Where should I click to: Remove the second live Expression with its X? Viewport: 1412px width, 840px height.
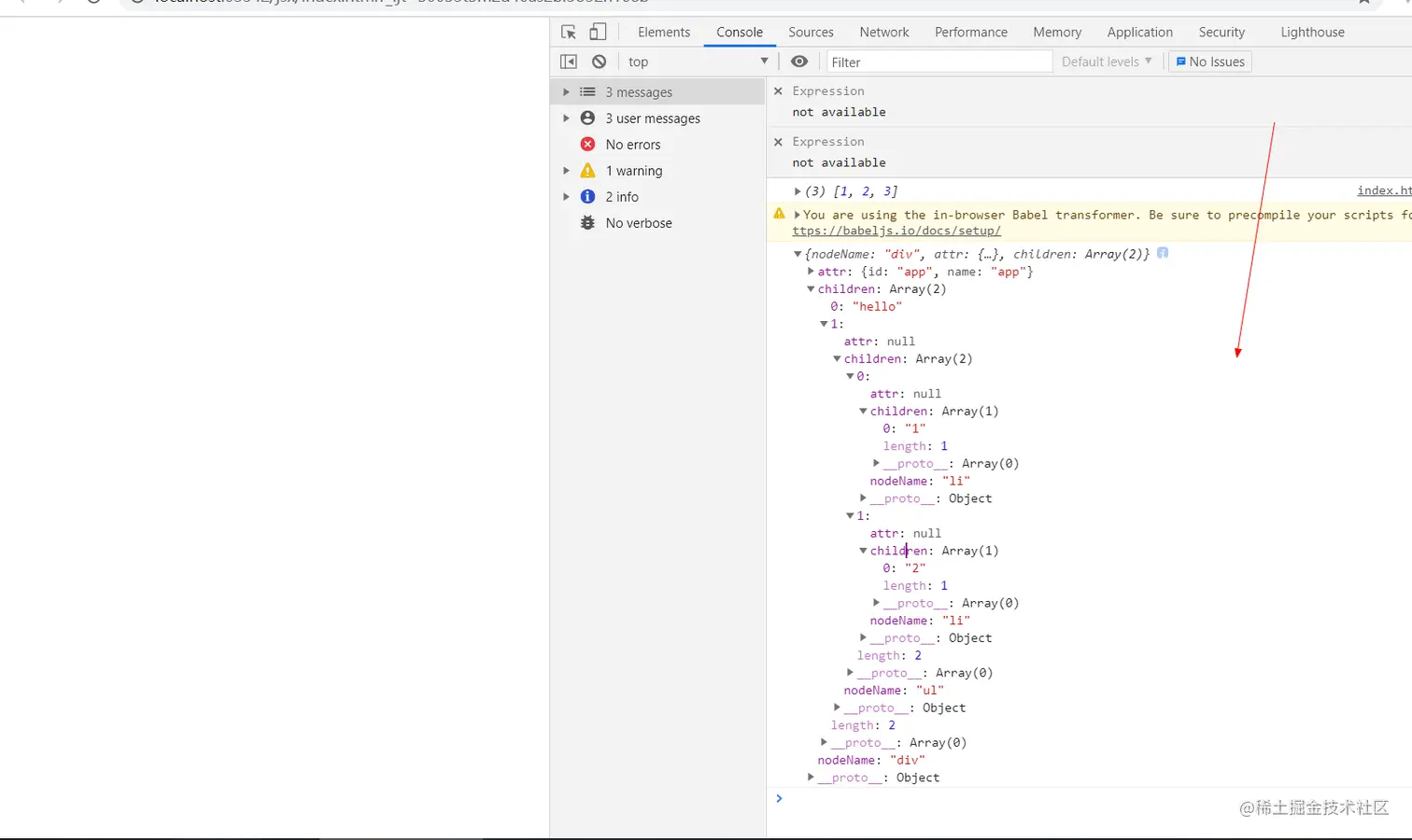coord(778,142)
